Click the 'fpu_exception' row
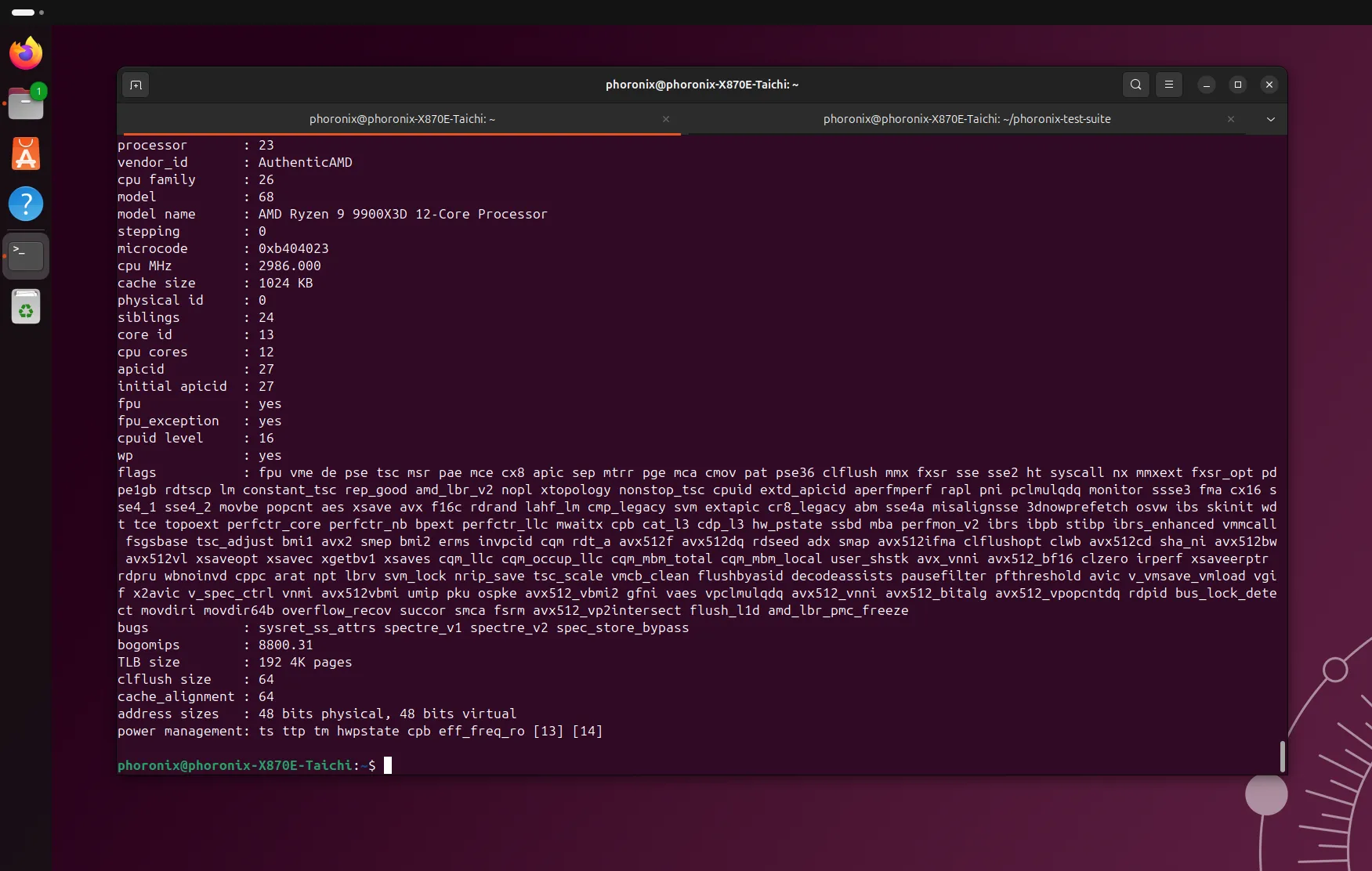The height and width of the screenshot is (871, 1372). pos(200,421)
